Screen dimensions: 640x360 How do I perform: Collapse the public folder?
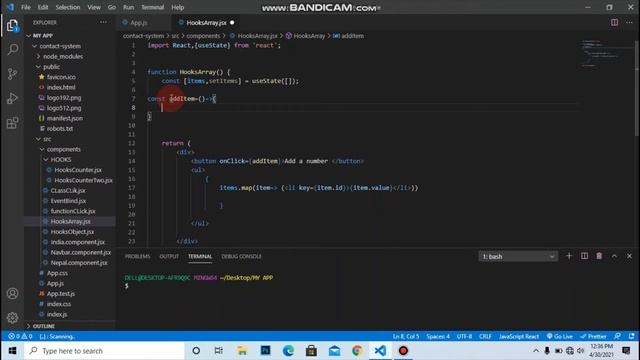(x=51, y=67)
